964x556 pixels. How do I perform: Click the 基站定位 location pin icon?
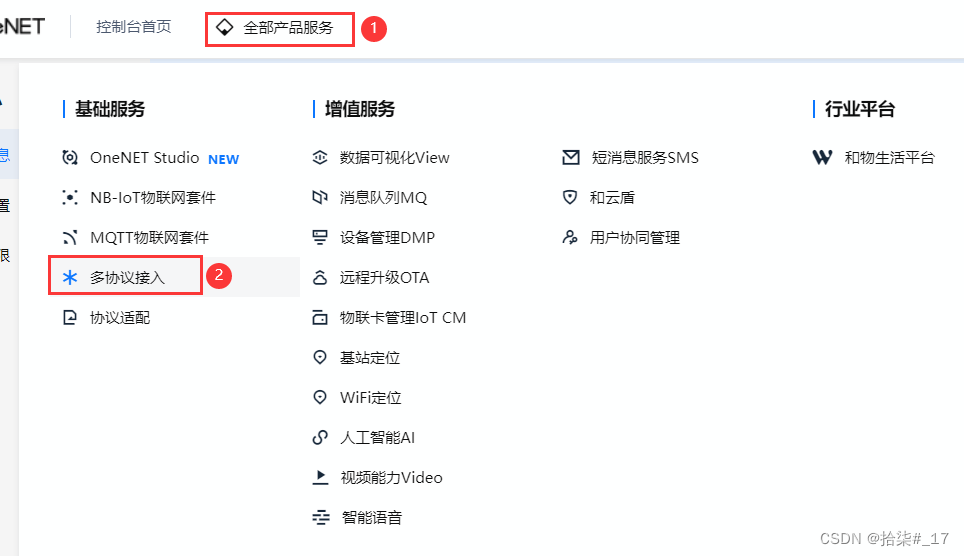[x=320, y=357]
